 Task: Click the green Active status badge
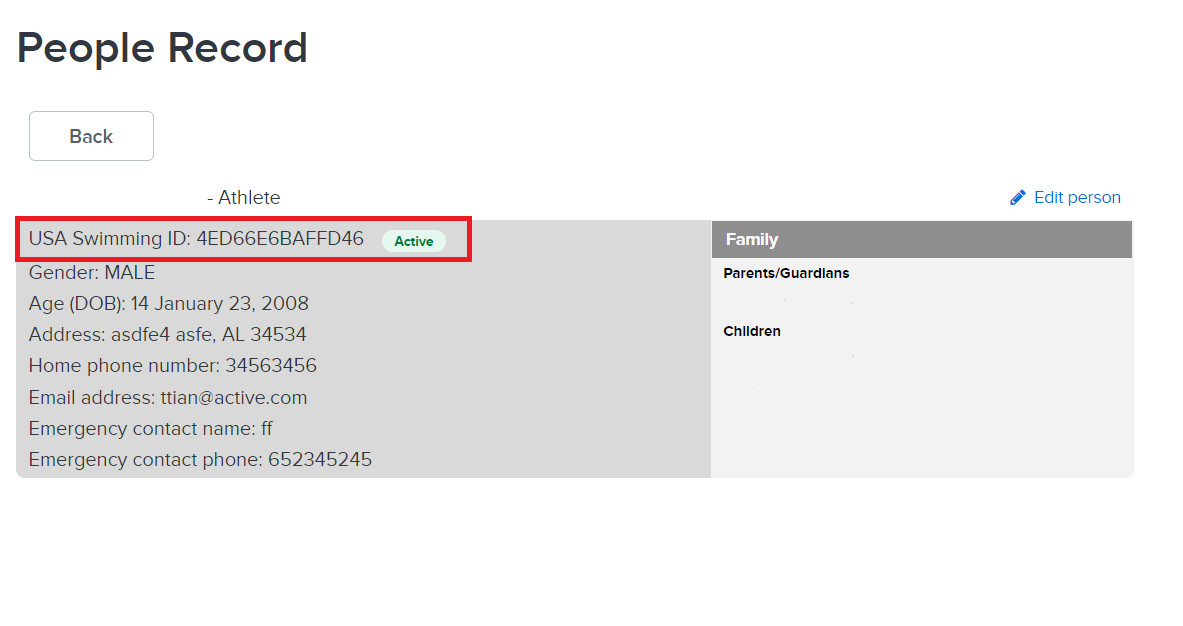tap(413, 241)
